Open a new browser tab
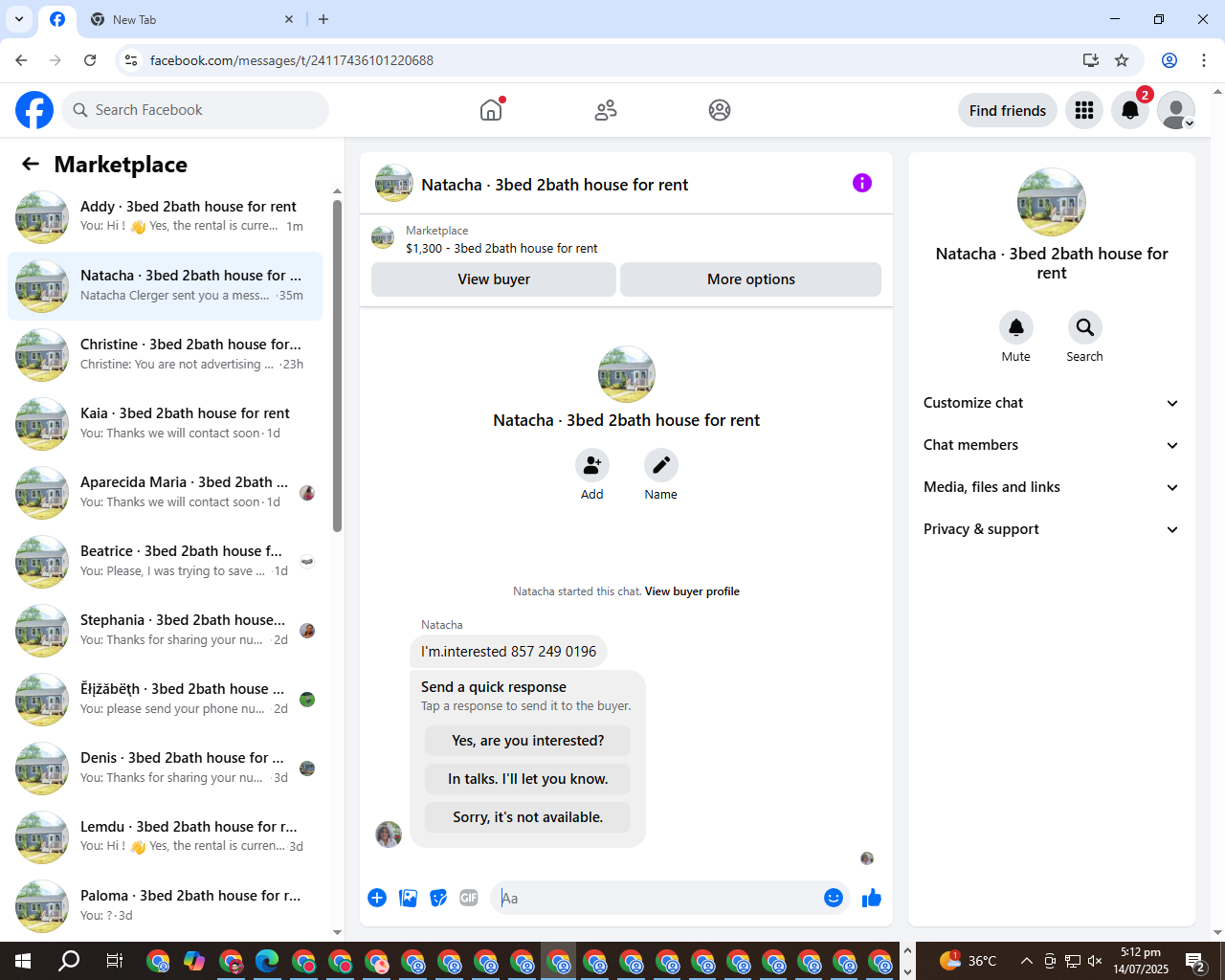The height and width of the screenshot is (980, 1225). 323,19
